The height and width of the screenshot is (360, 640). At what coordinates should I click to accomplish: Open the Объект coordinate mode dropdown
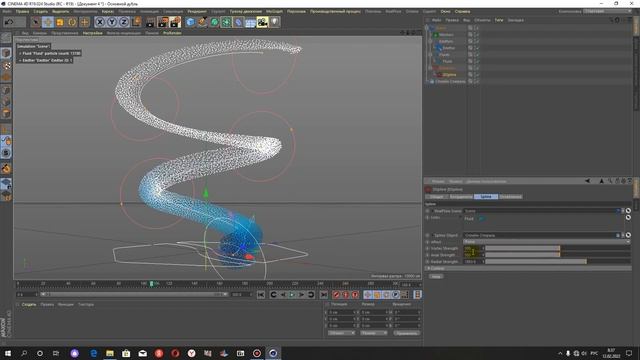[341, 333]
